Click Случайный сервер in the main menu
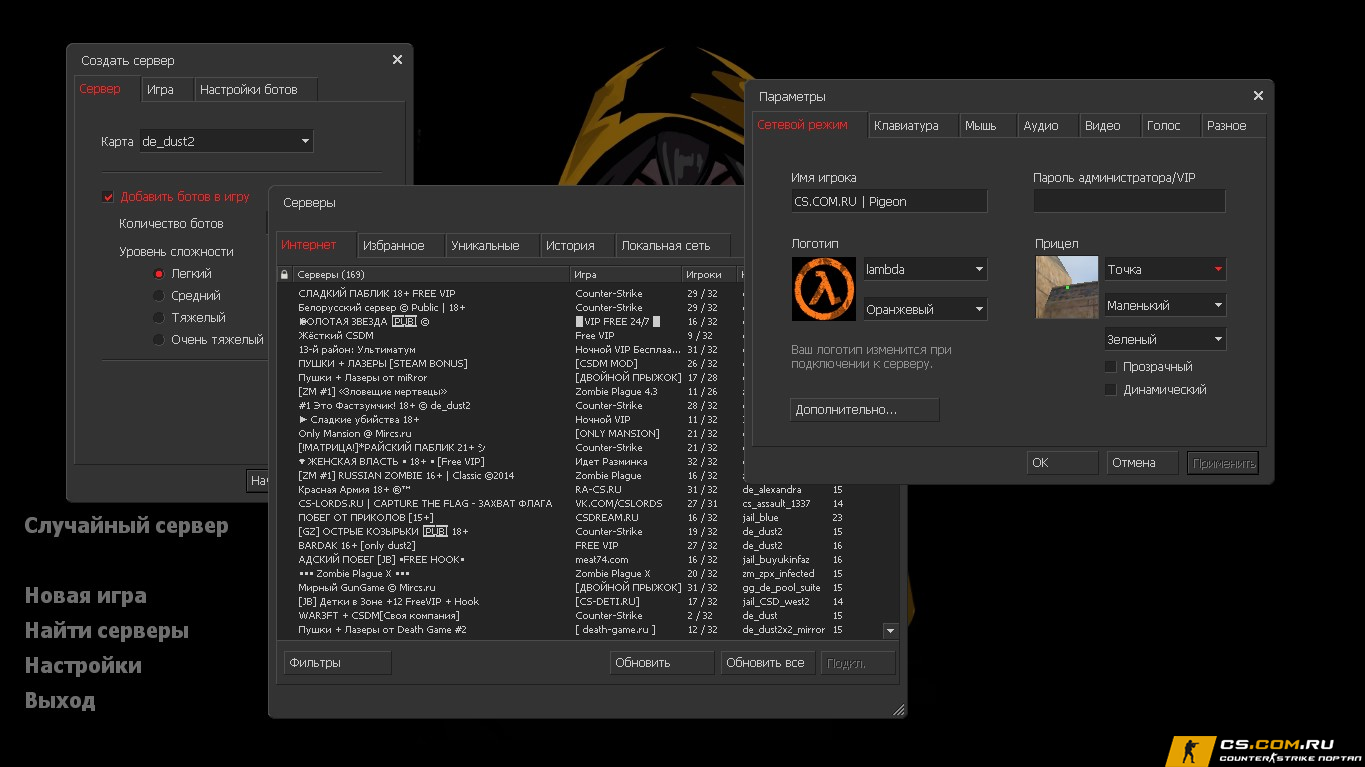Screen dimensions: 1365x767 point(127,526)
